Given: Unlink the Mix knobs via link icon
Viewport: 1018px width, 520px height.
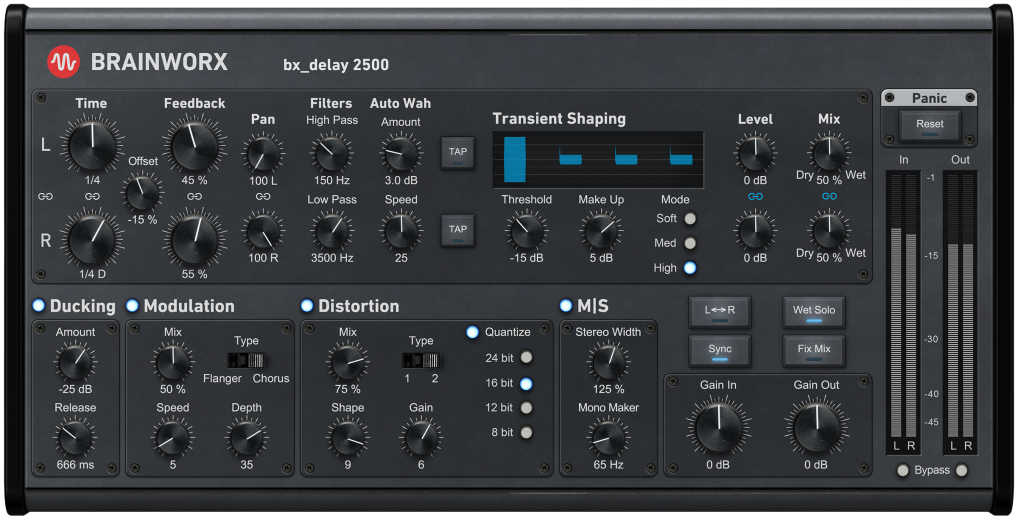Looking at the screenshot, I should (x=829, y=197).
